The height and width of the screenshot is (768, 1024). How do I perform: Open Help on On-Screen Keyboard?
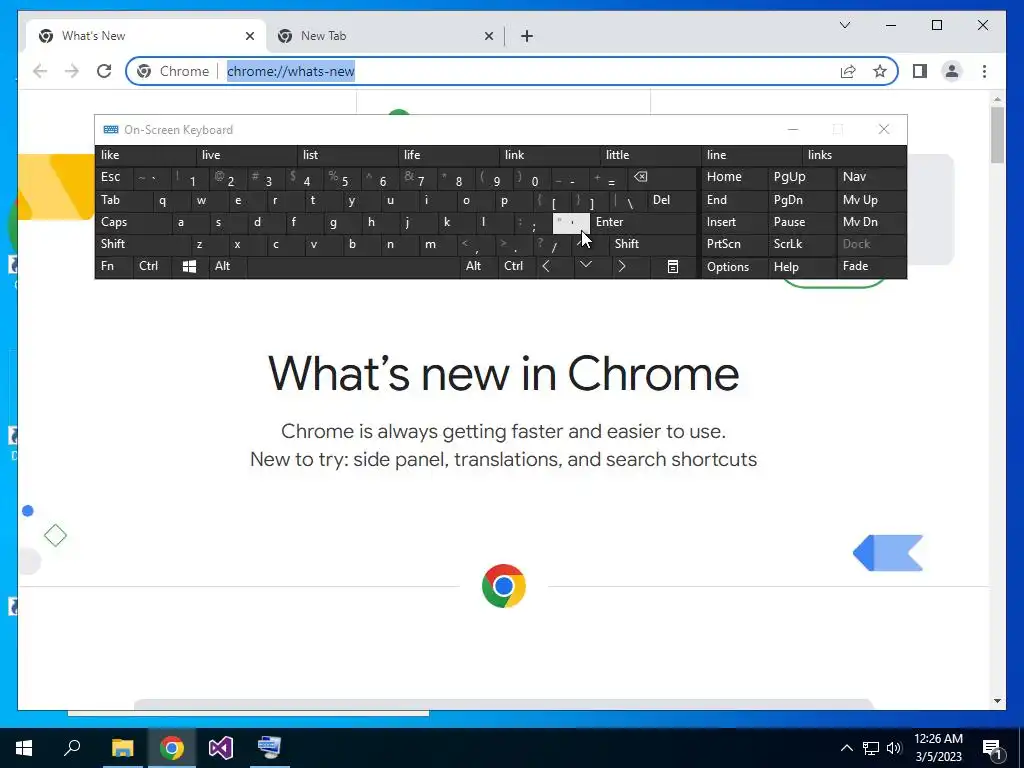coord(802,266)
